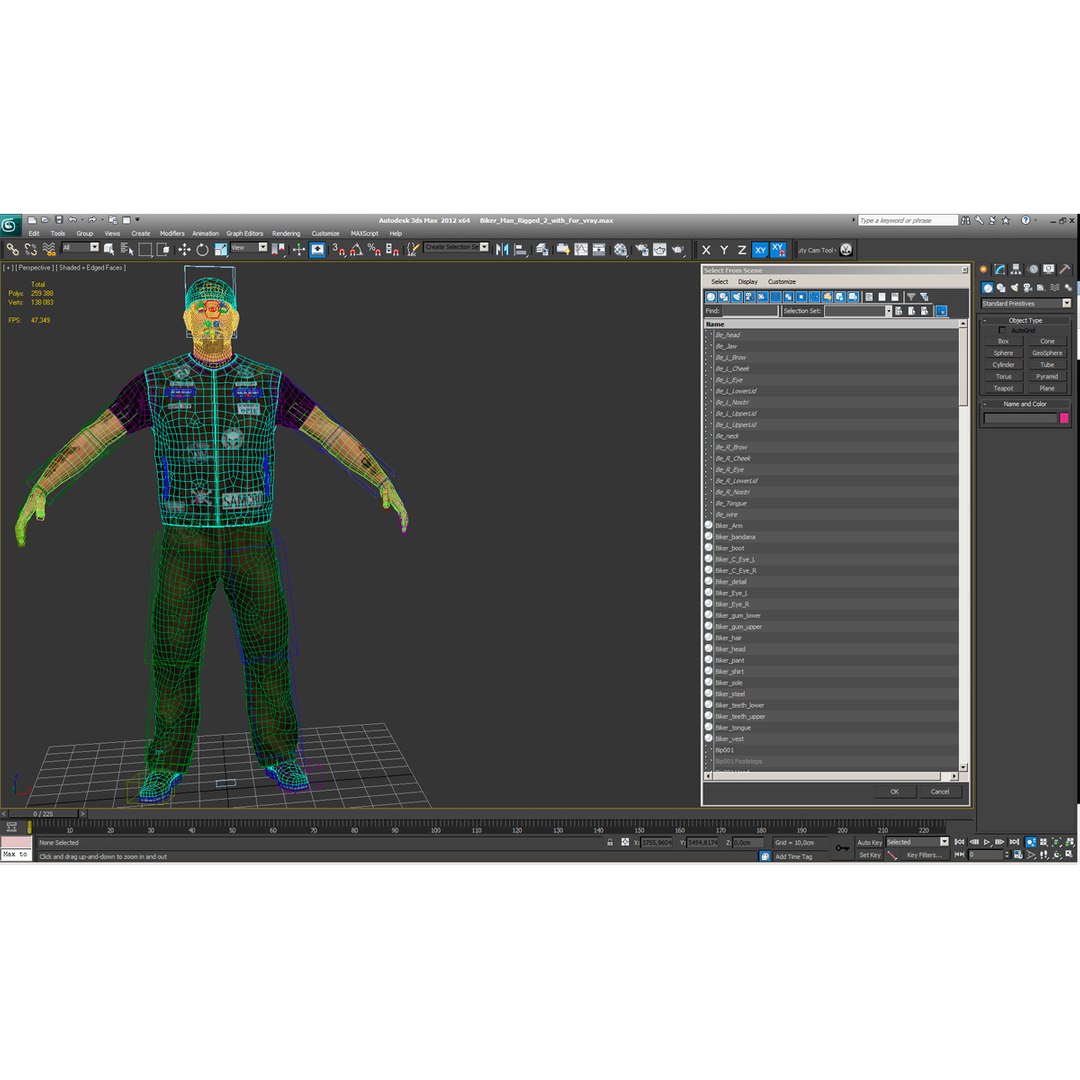1080x1080 pixels.
Task: Click the render teapot icon
Action: click(678, 249)
